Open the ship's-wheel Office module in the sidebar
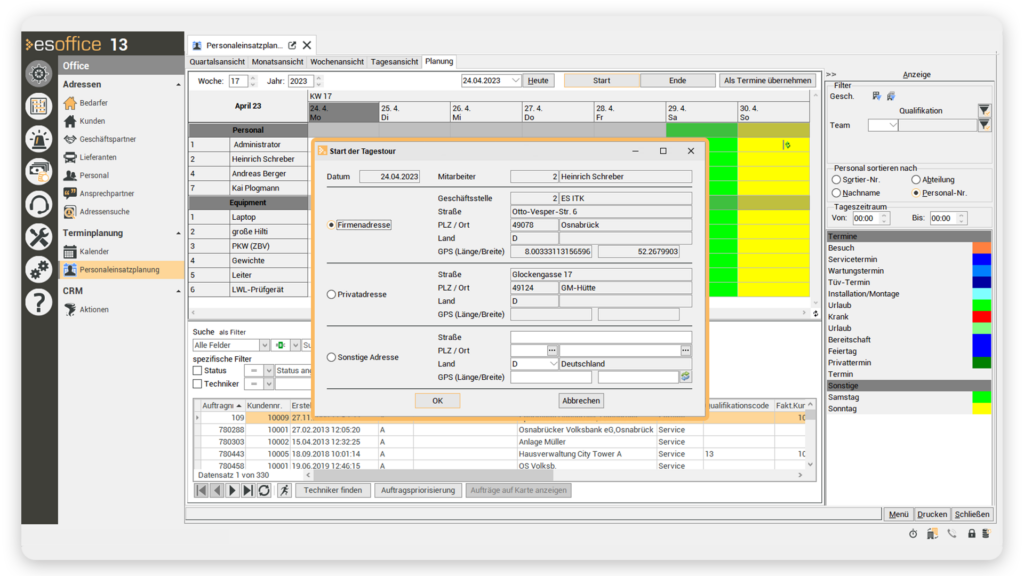This screenshot has height=576, width=1024. coord(39,74)
